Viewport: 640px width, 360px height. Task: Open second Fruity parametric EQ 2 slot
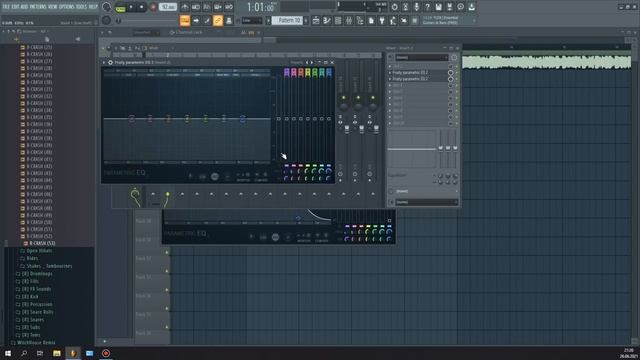[410, 79]
